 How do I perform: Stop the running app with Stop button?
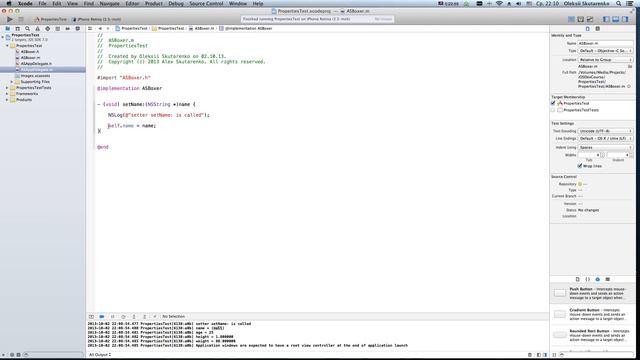[21, 19]
